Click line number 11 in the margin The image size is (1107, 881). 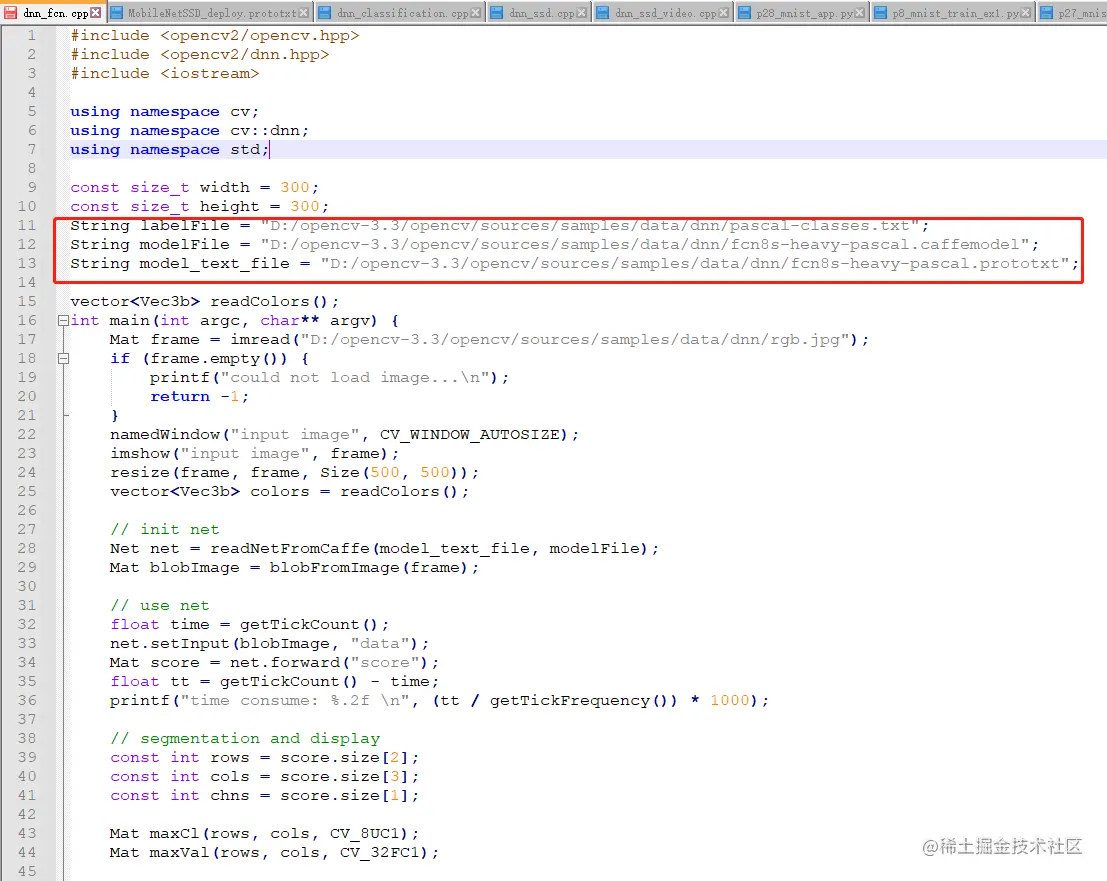(27, 225)
